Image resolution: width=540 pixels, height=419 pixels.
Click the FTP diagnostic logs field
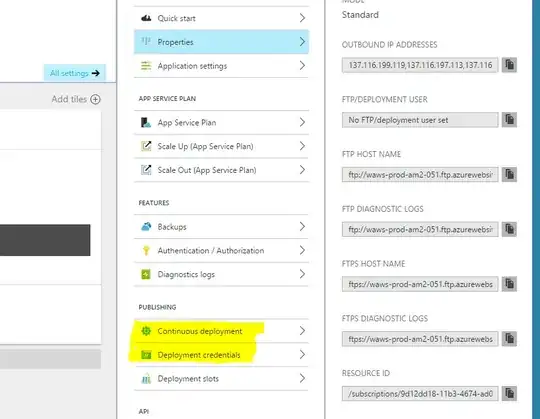tap(420, 229)
